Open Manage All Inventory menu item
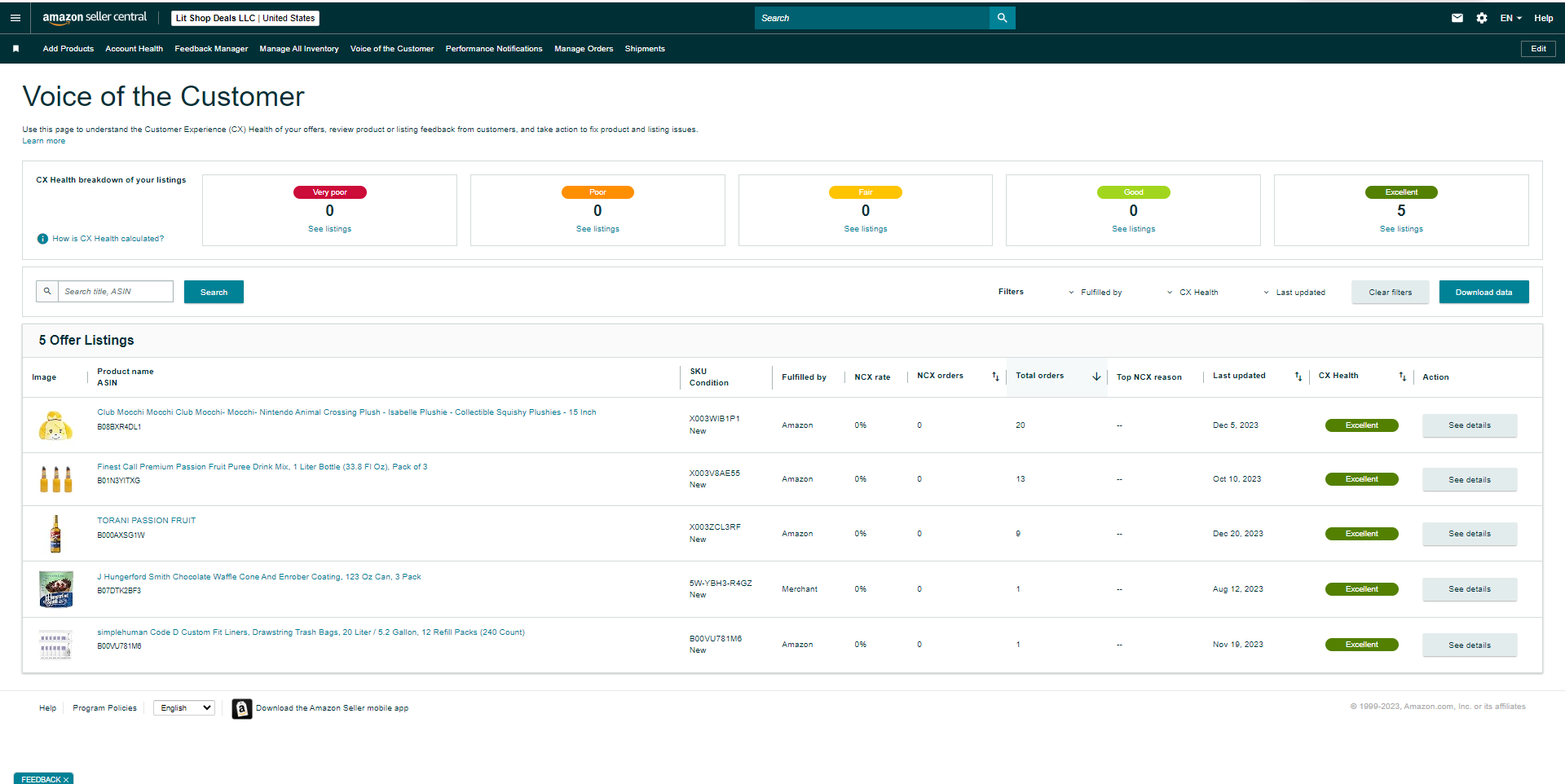Viewport: 1565px width, 784px height. click(x=299, y=49)
